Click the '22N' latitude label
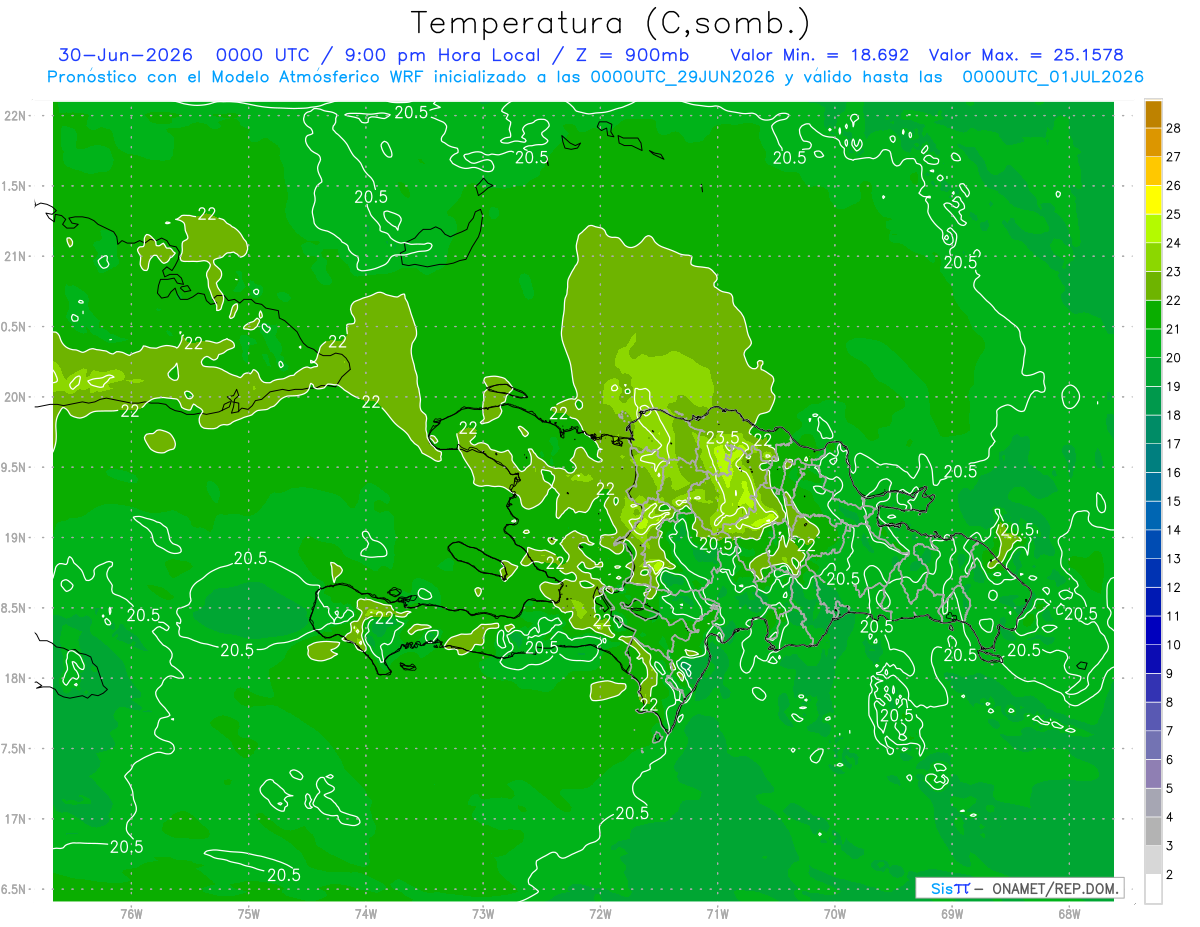This screenshot has width=1200, height=927. (16, 116)
